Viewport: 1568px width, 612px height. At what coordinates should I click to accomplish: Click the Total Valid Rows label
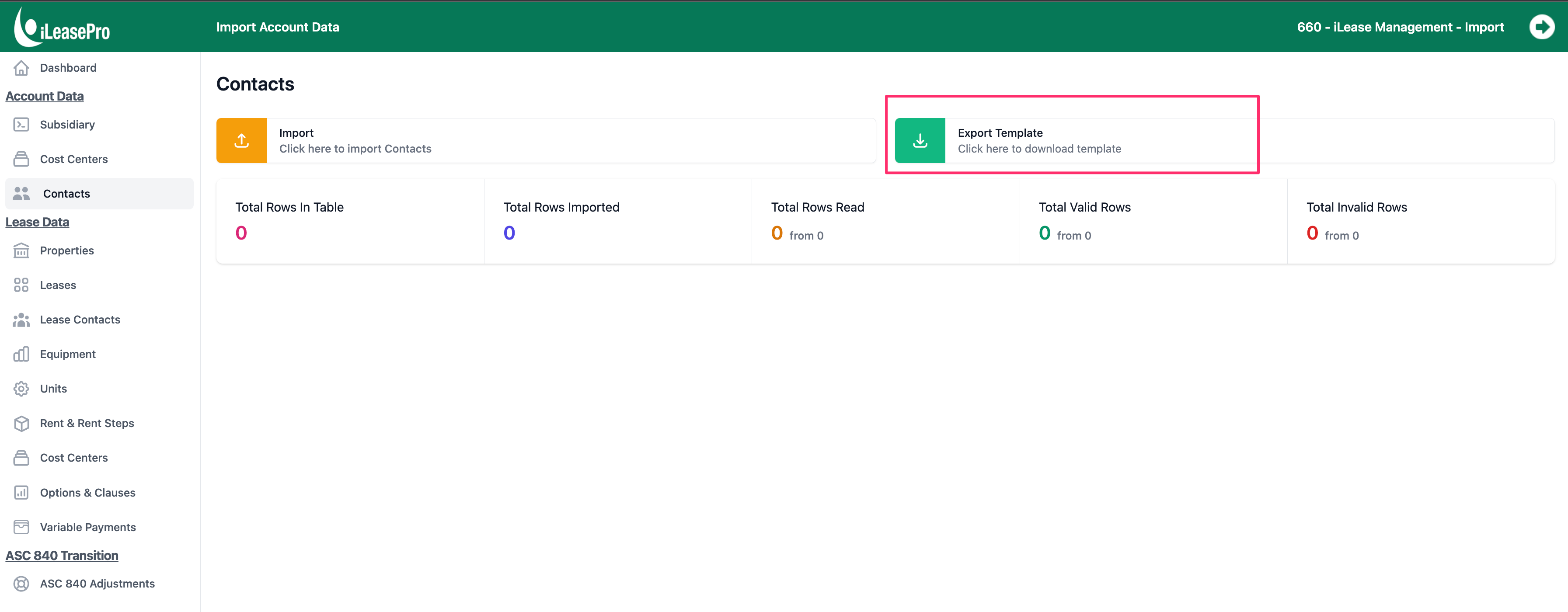pyautogui.click(x=1085, y=208)
